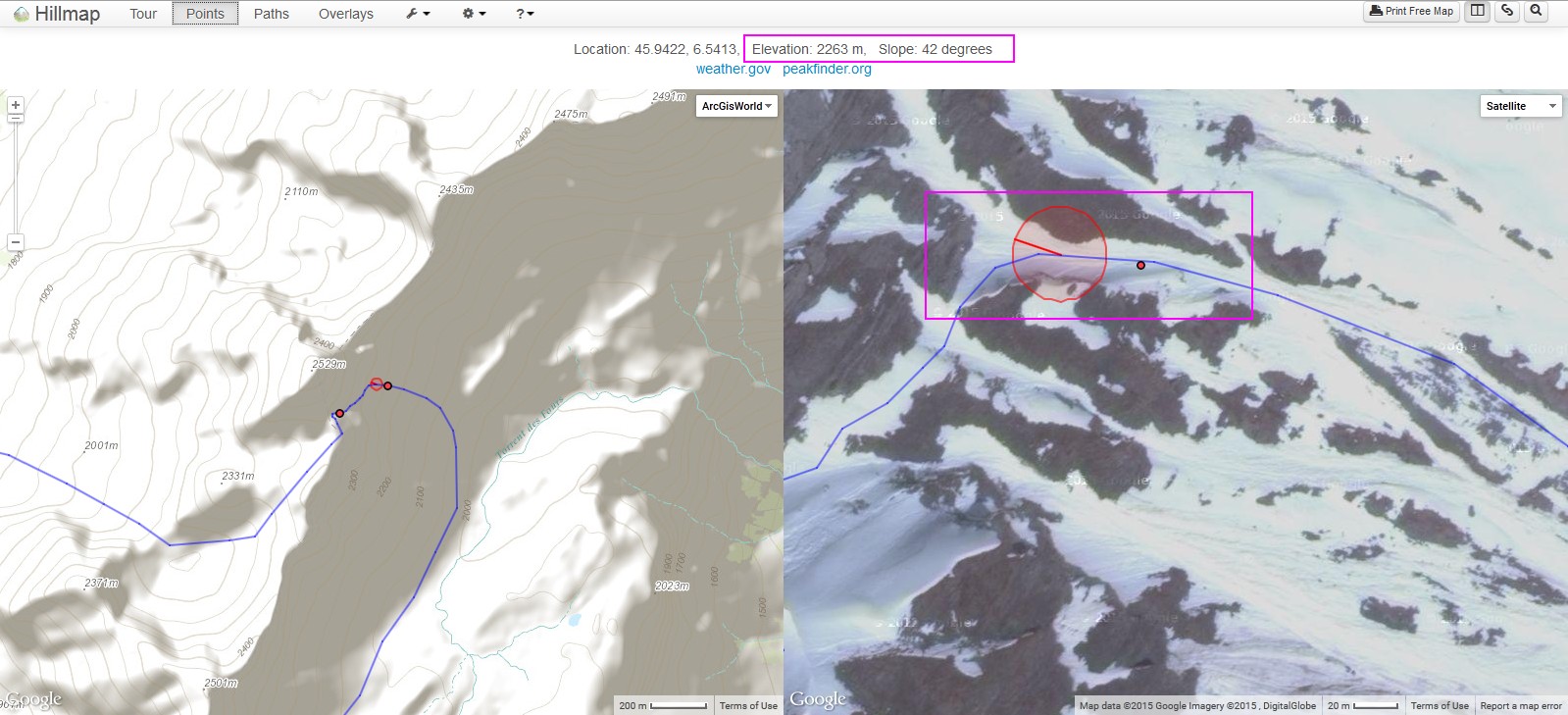Click Report a map error link
This screenshot has height=715, width=1568.
[x=1520, y=705]
